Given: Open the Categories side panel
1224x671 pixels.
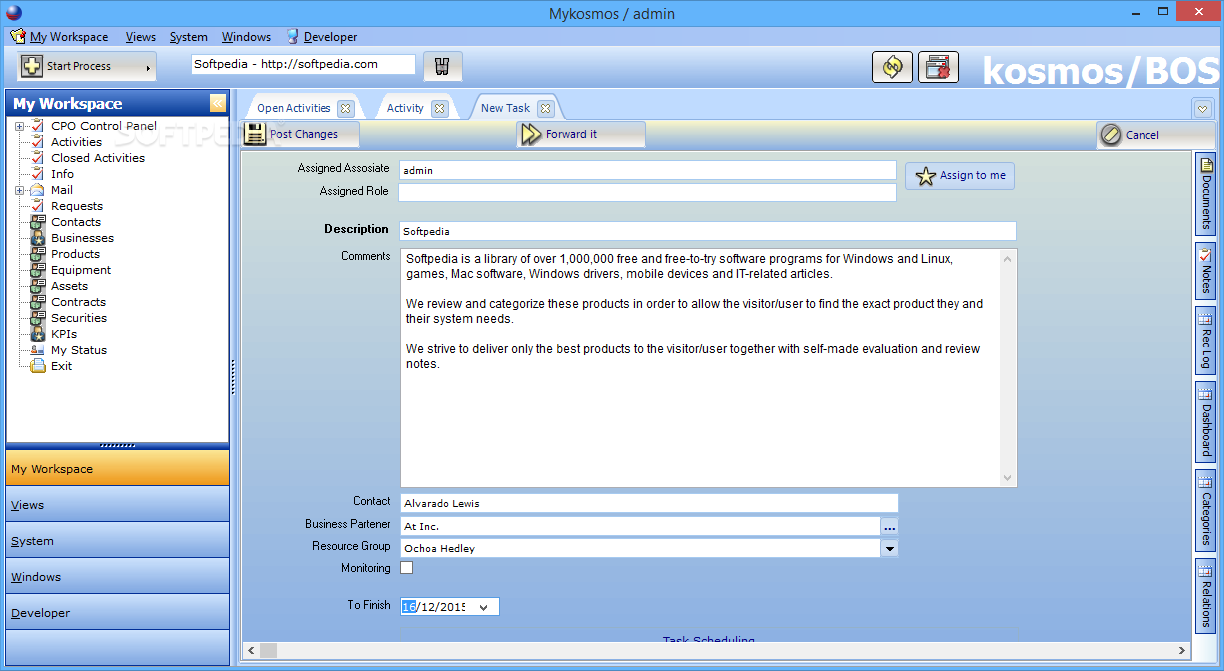Looking at the screenshot, I should [1206, 511].
